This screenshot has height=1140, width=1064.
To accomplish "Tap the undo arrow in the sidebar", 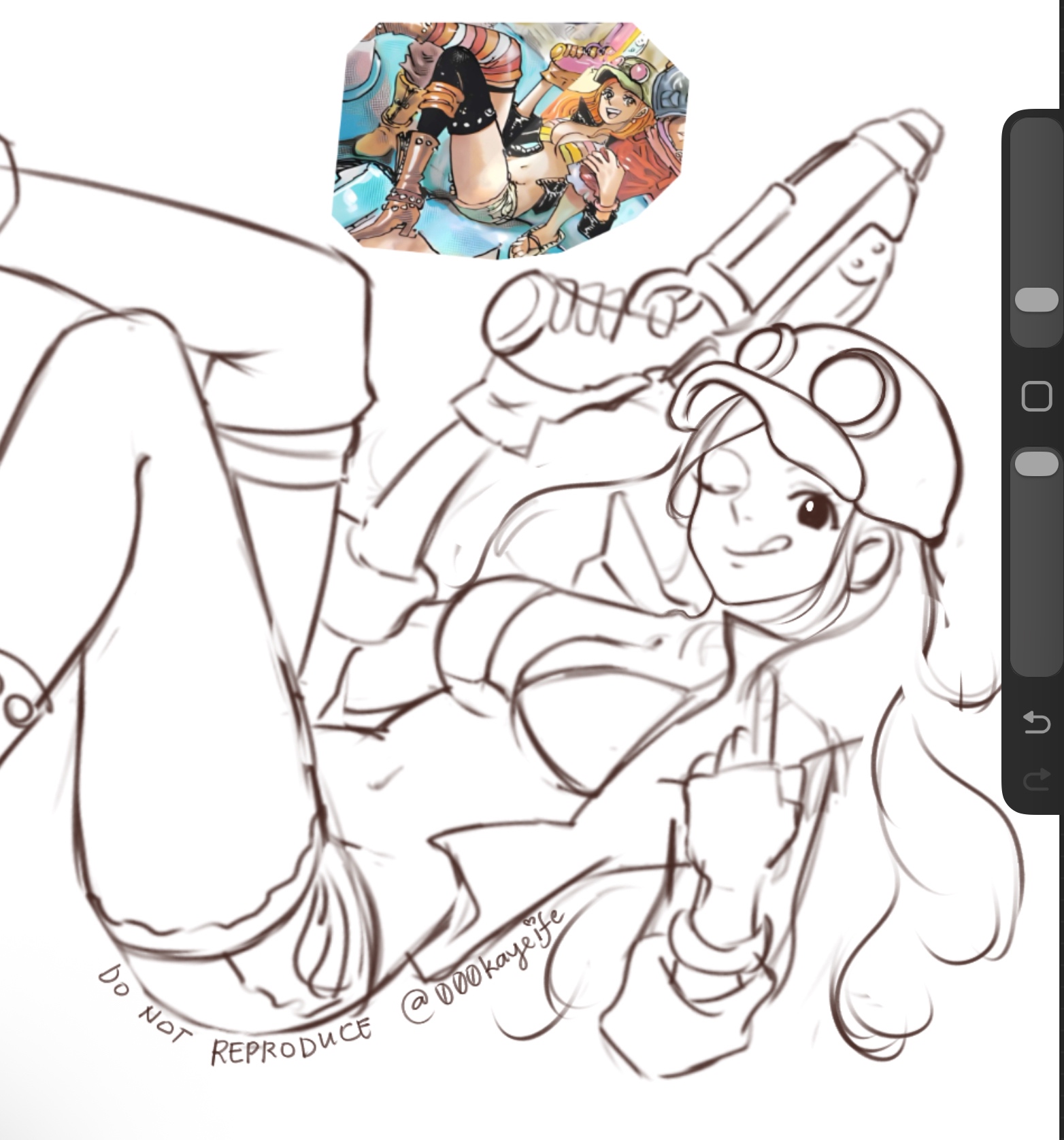I will [x=1036, y=722].
